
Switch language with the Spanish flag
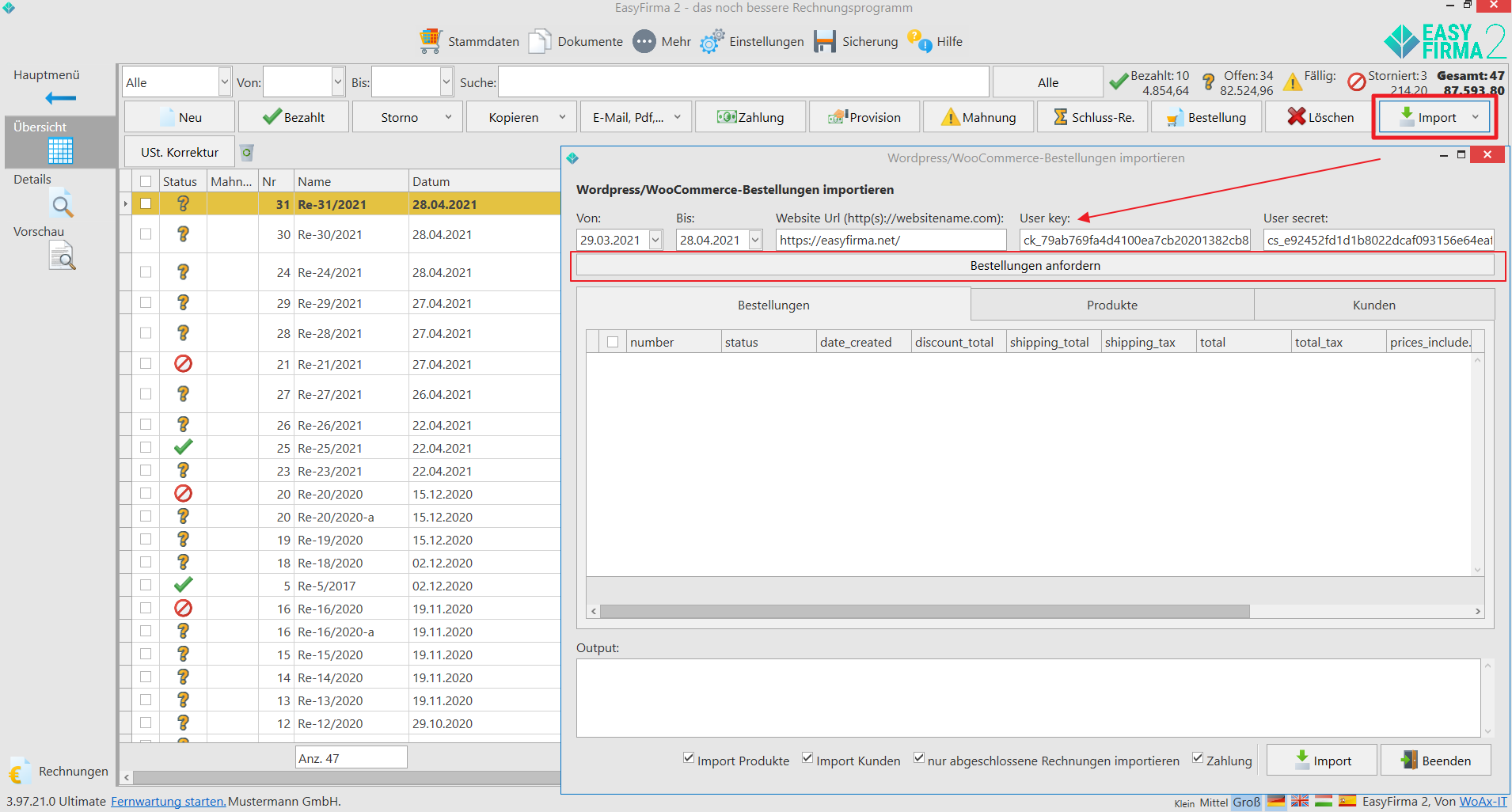[x=1347, y=801]
